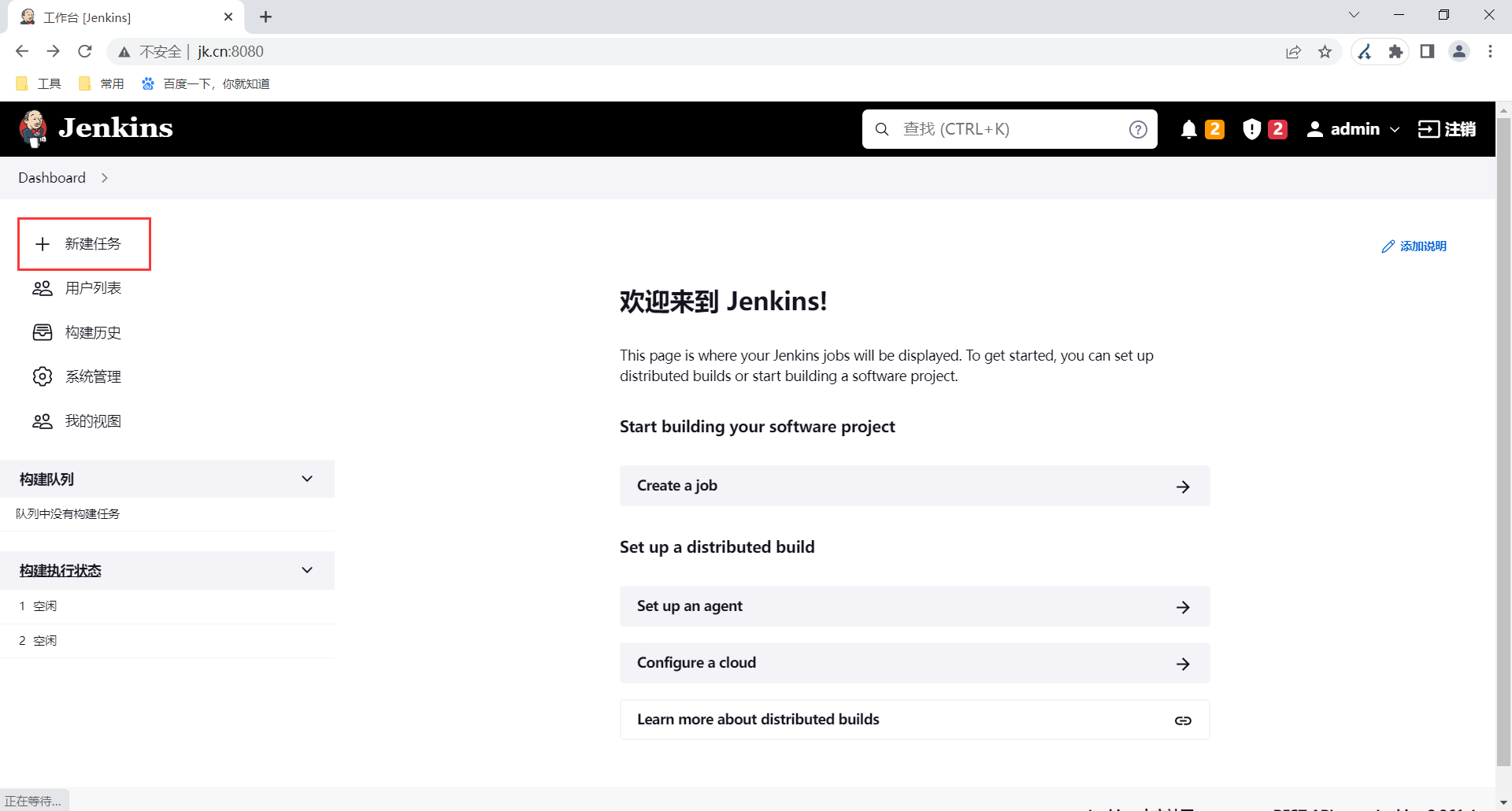Open the 常用 bookmarks folder
Image resolution: width=1512 pixels, height=811 pixels.
102,83
